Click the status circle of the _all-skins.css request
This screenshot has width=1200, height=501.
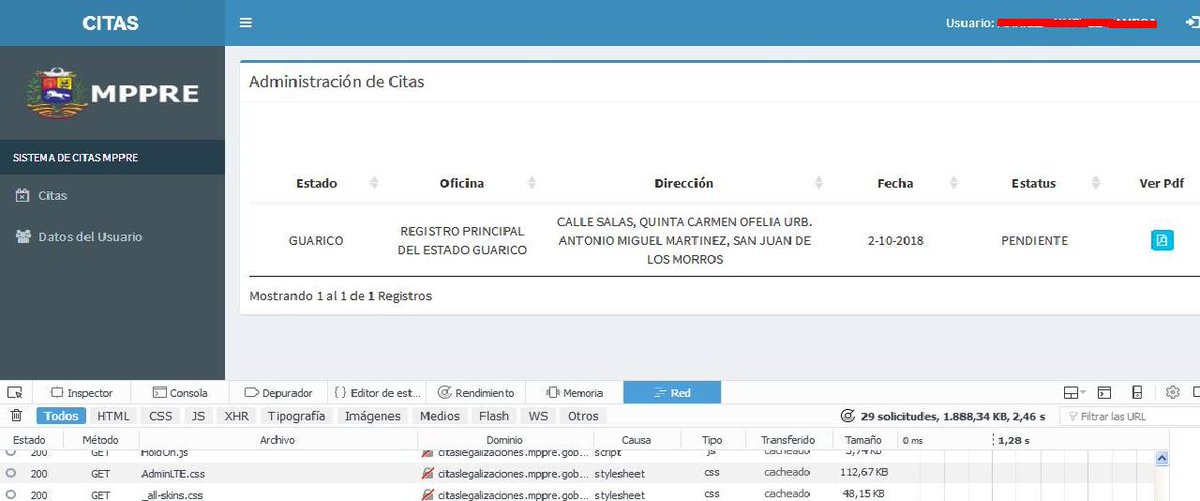click(11, 494)
